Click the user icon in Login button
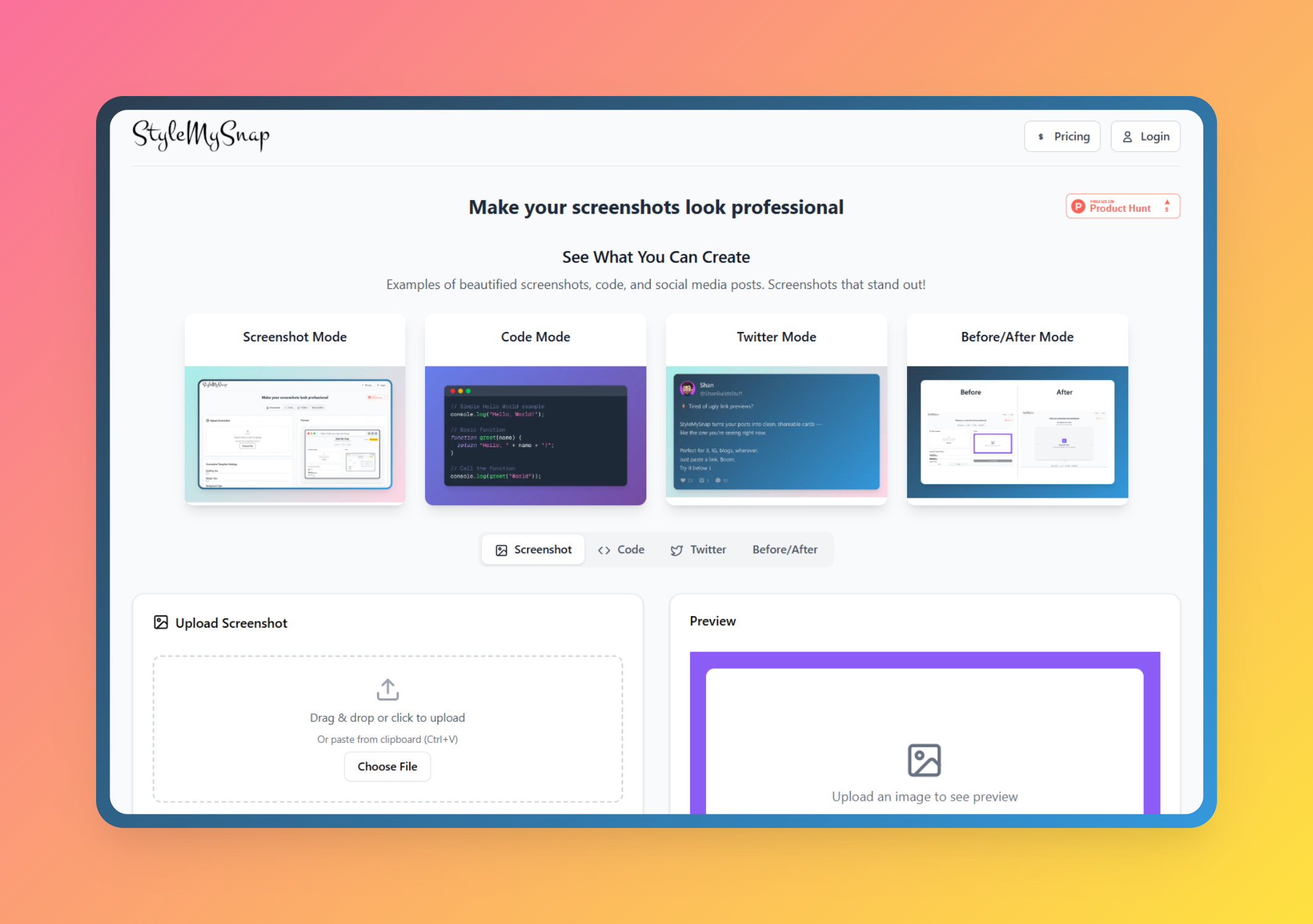Image resolution: width=1313 pixels, height=924 pixels. 1127,137
